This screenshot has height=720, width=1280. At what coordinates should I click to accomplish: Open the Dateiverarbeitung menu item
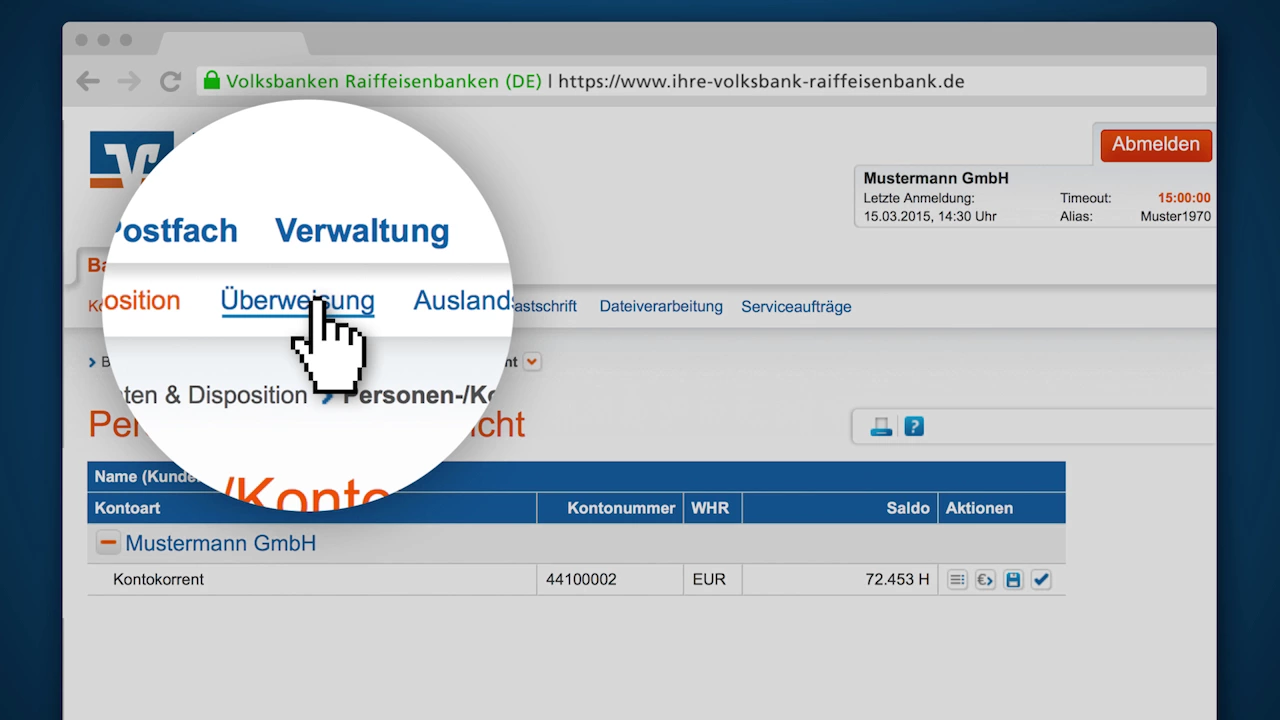click(x=661, y=307)
